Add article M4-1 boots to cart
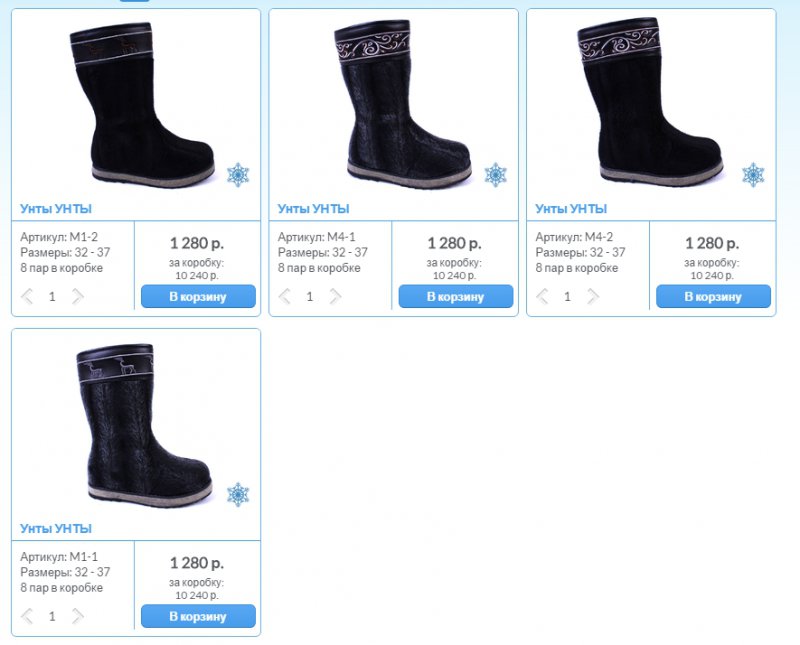The image size is (800, 645). pos(456,296)
